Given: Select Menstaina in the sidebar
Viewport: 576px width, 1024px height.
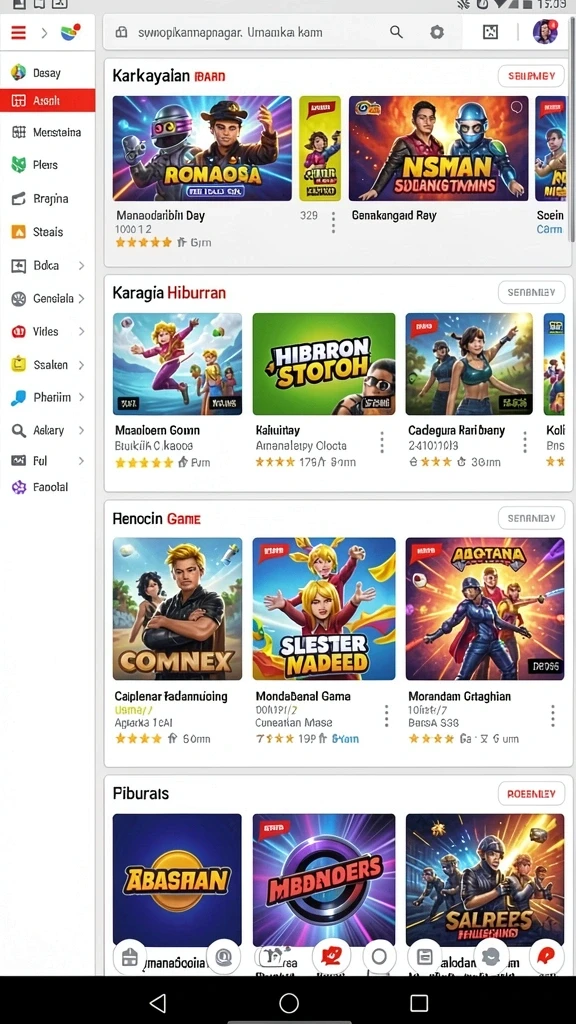Looking at the screenshot, I should click(x=48, y=133).
